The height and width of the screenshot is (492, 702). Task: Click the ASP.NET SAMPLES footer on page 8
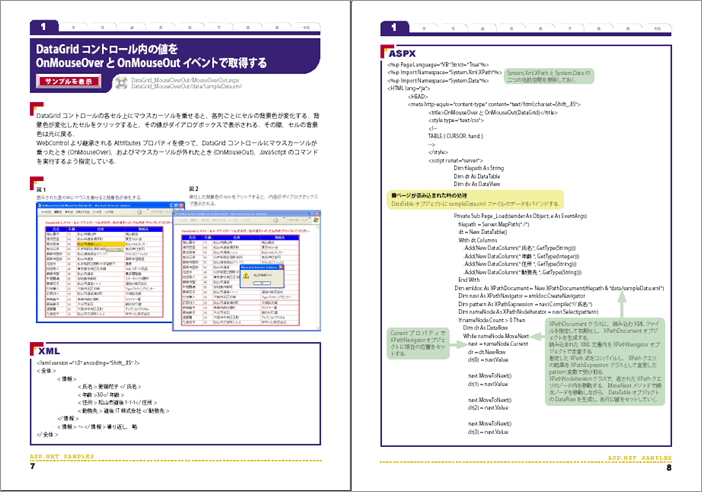640,458
